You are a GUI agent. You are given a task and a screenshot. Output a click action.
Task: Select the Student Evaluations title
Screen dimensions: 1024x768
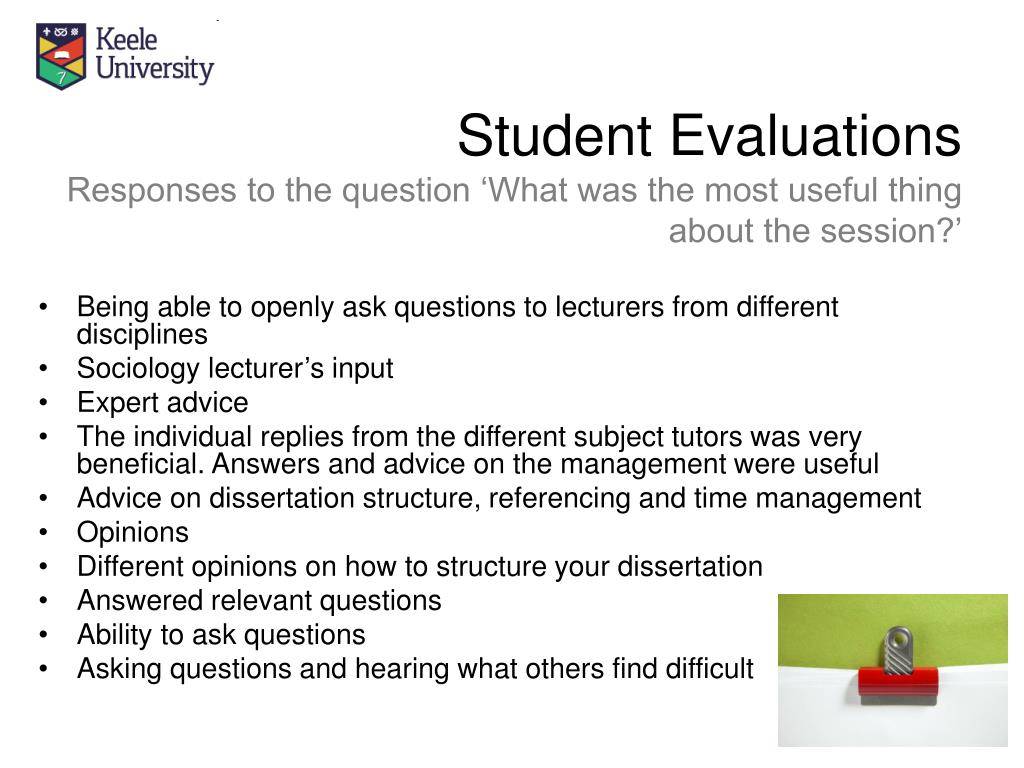[x=709, y=135]
